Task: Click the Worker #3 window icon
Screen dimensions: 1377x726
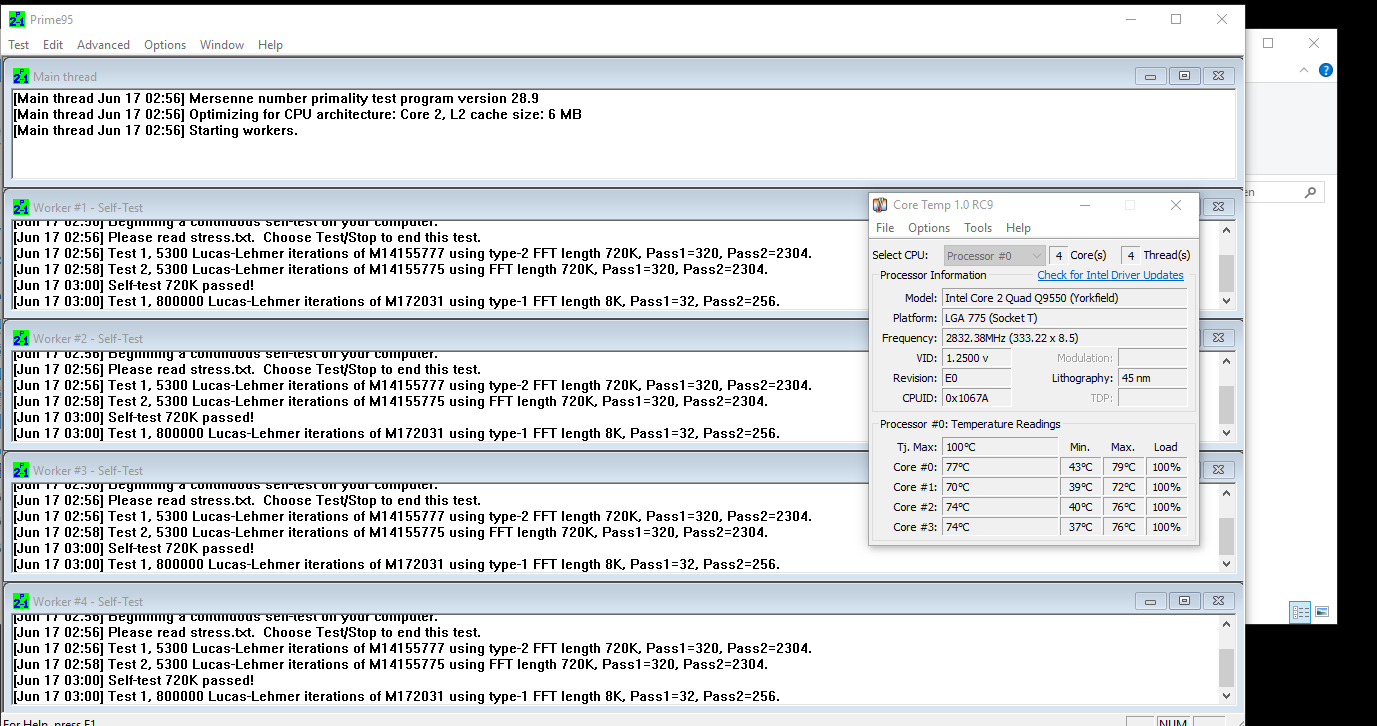Action: coord(21,470)
